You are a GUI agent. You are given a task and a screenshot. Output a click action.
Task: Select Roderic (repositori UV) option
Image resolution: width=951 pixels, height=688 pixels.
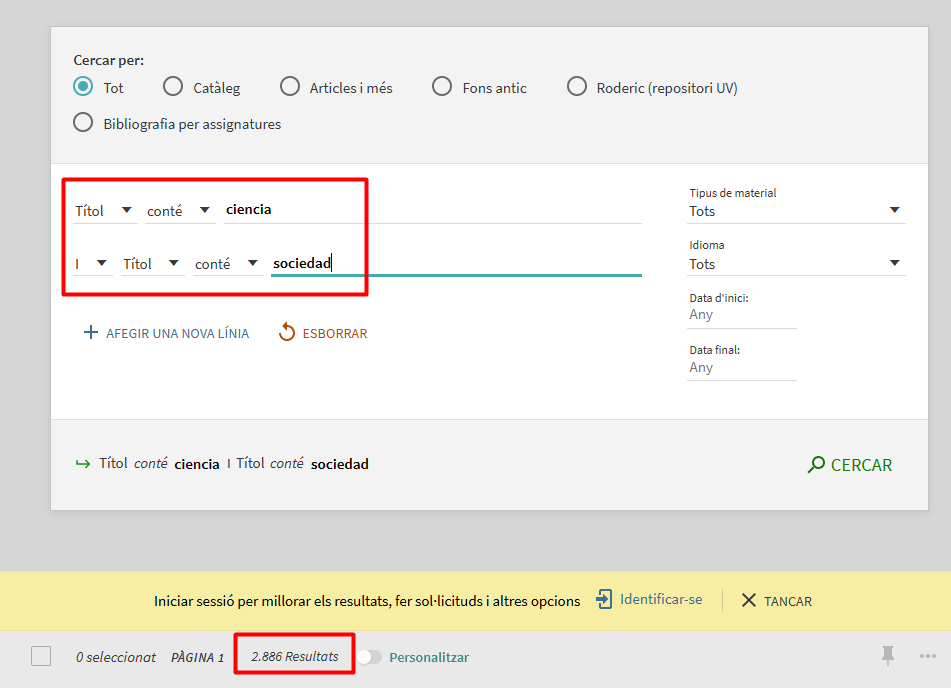576,87
